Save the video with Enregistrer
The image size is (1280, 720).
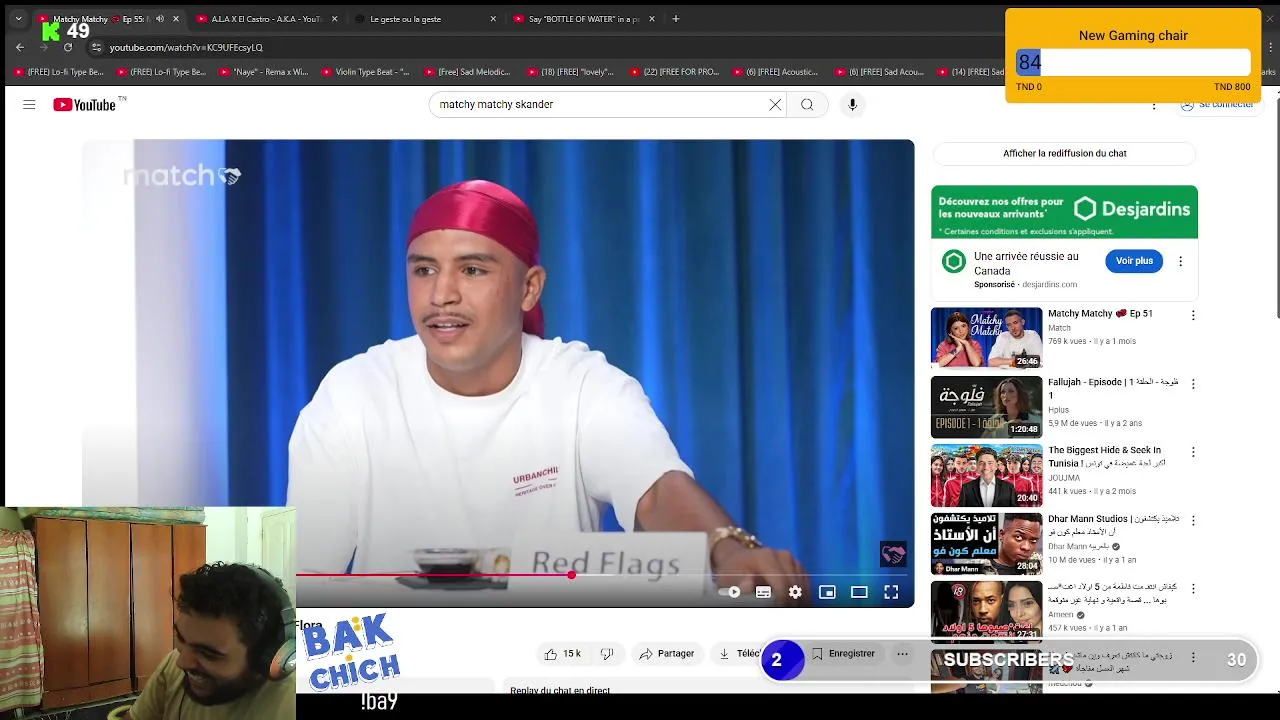click(x=843, y=654)
